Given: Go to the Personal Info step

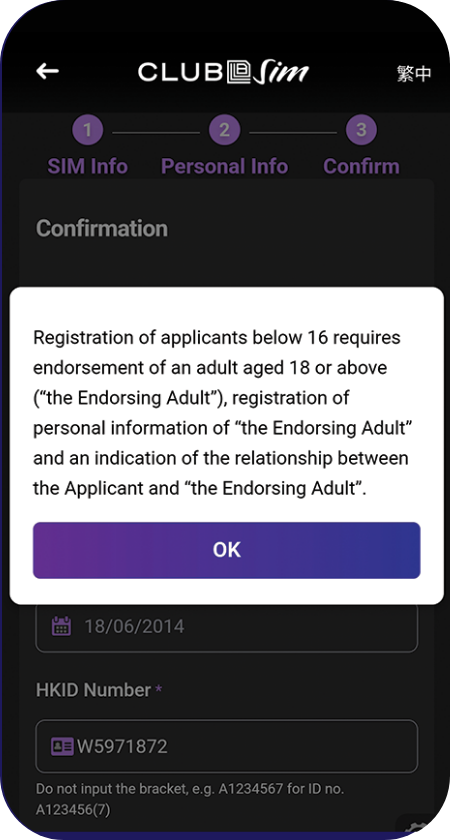Looking at the screenshot, I should [224, 166].
